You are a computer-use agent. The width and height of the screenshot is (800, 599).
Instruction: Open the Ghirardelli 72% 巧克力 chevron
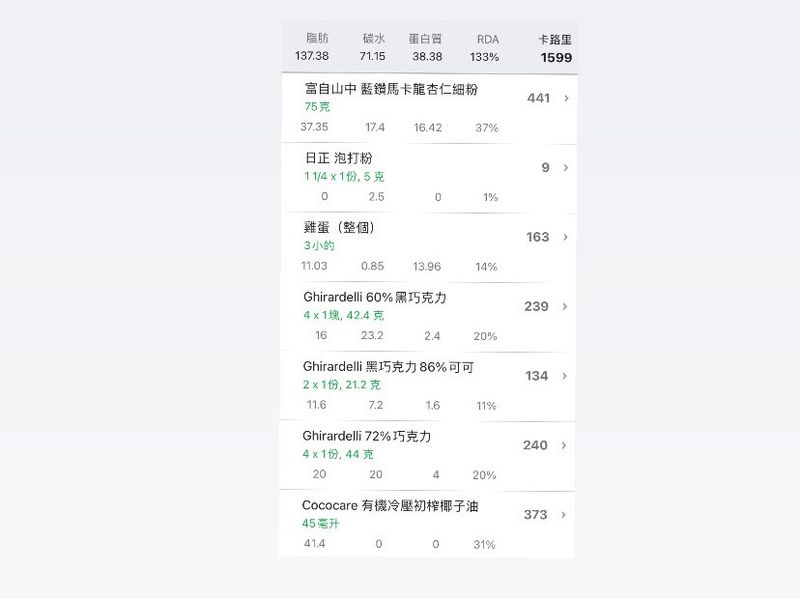tap(564, 445)
